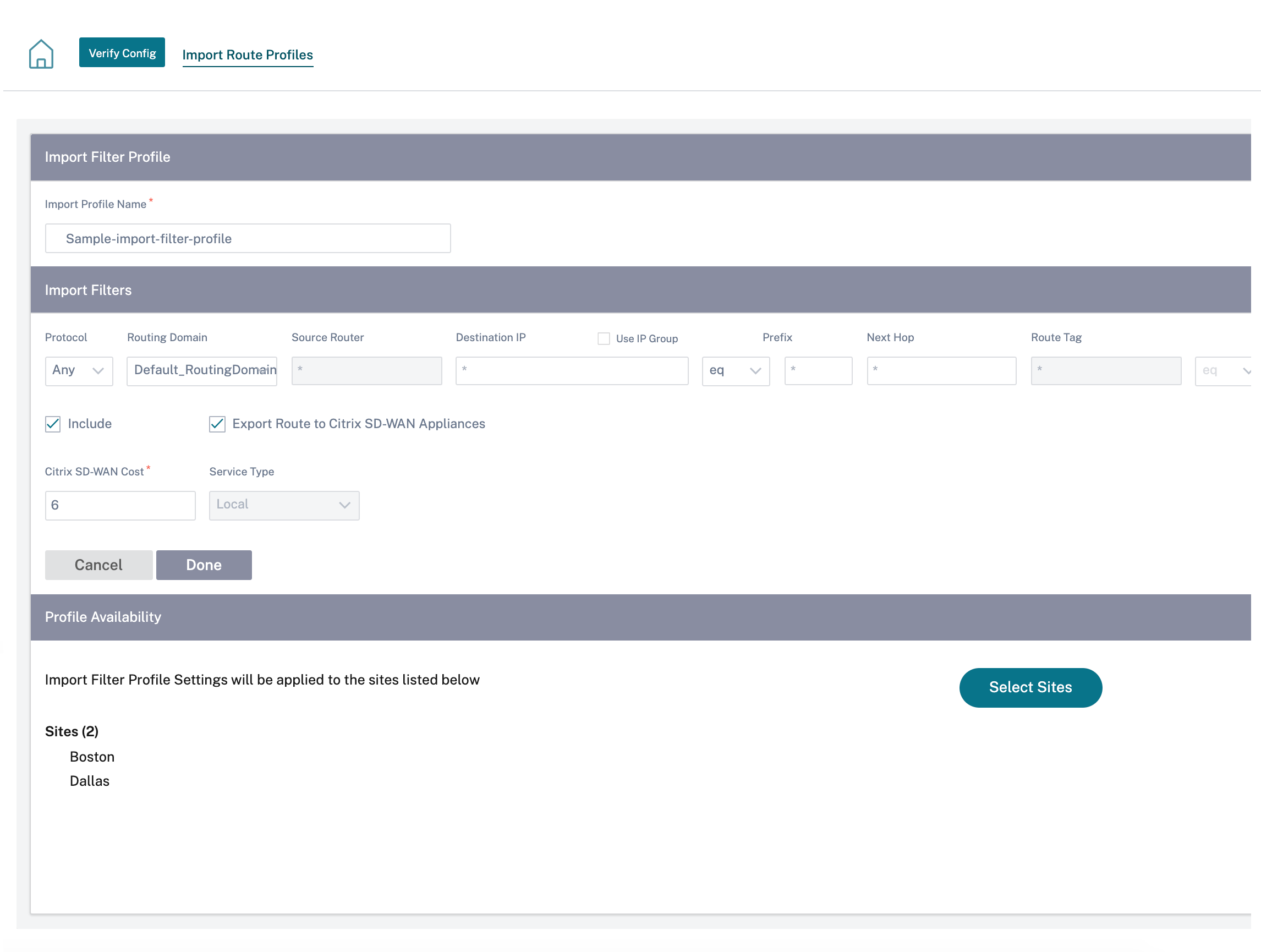Open the Routing Domain dropdown

[x=202, y=370]
